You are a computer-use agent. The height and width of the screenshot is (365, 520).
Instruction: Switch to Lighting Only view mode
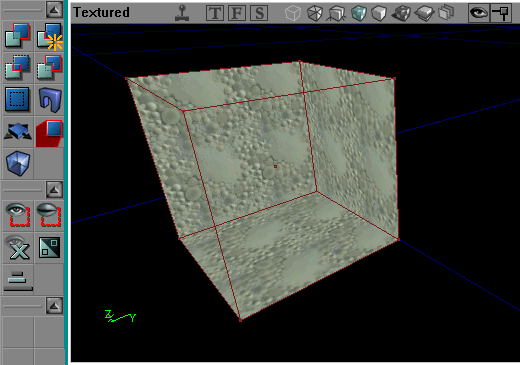click(x=446, y=13)
